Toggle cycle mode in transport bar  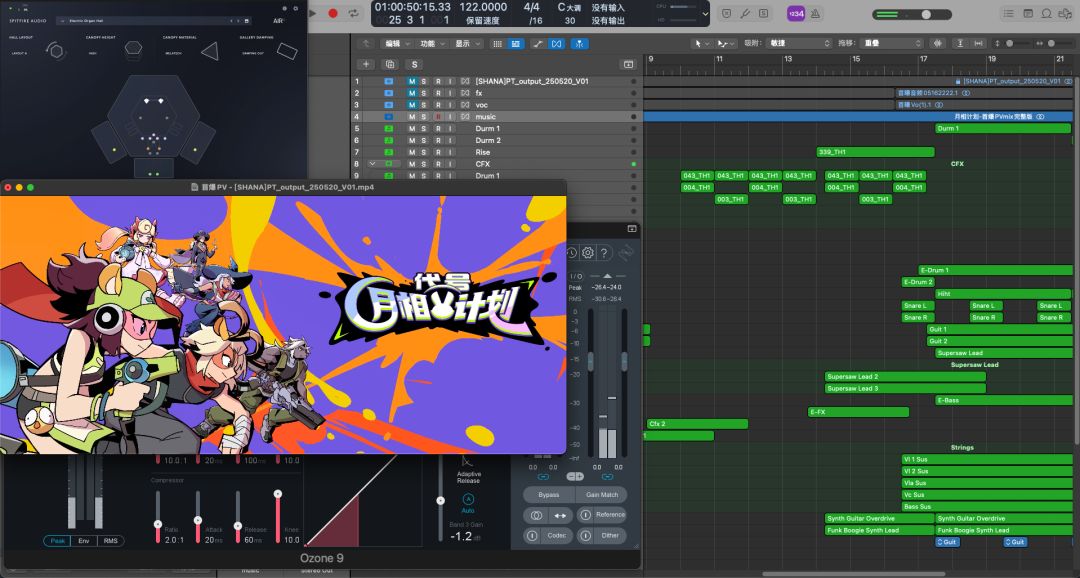pos(355,13)
